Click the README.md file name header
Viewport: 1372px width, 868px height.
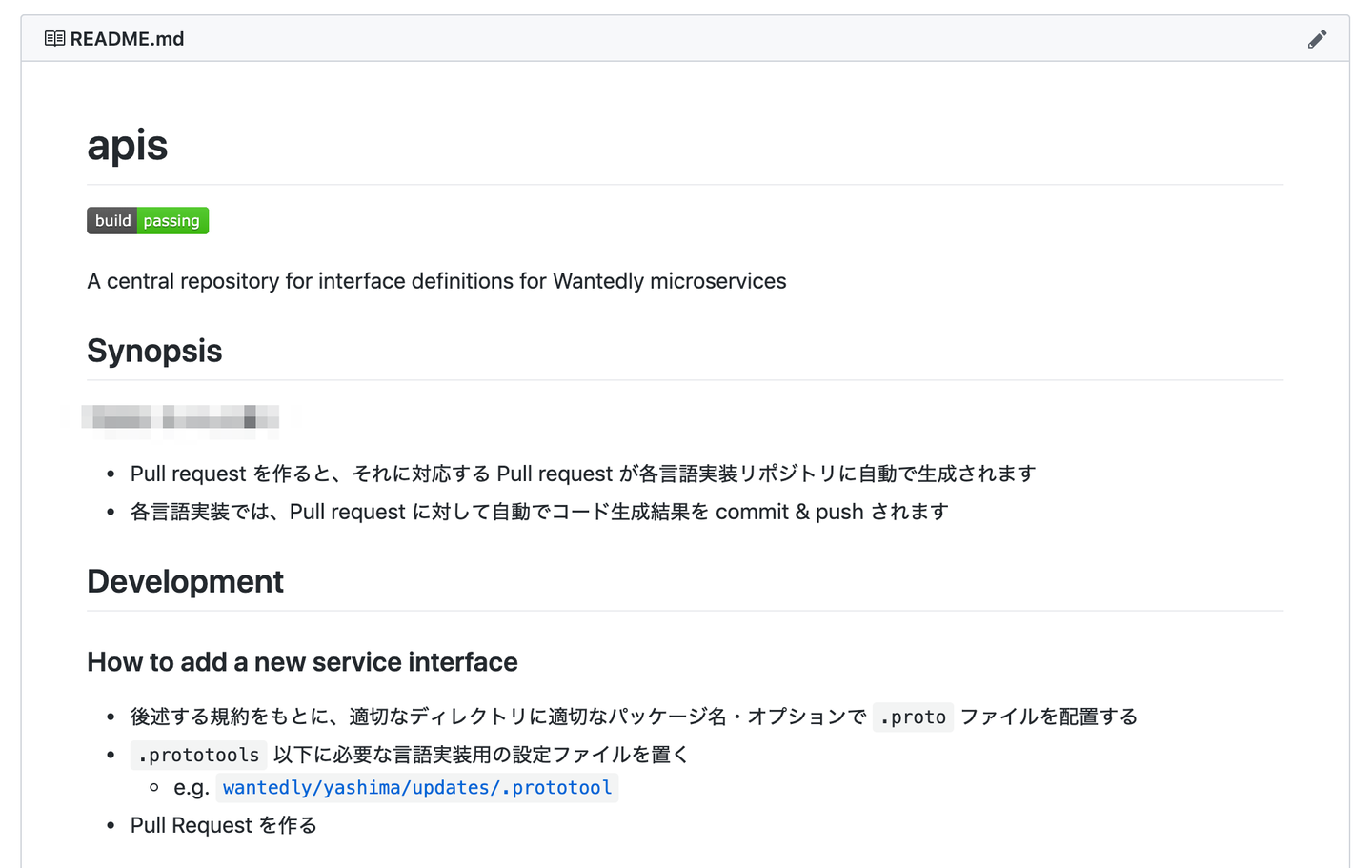click(127, 39)
